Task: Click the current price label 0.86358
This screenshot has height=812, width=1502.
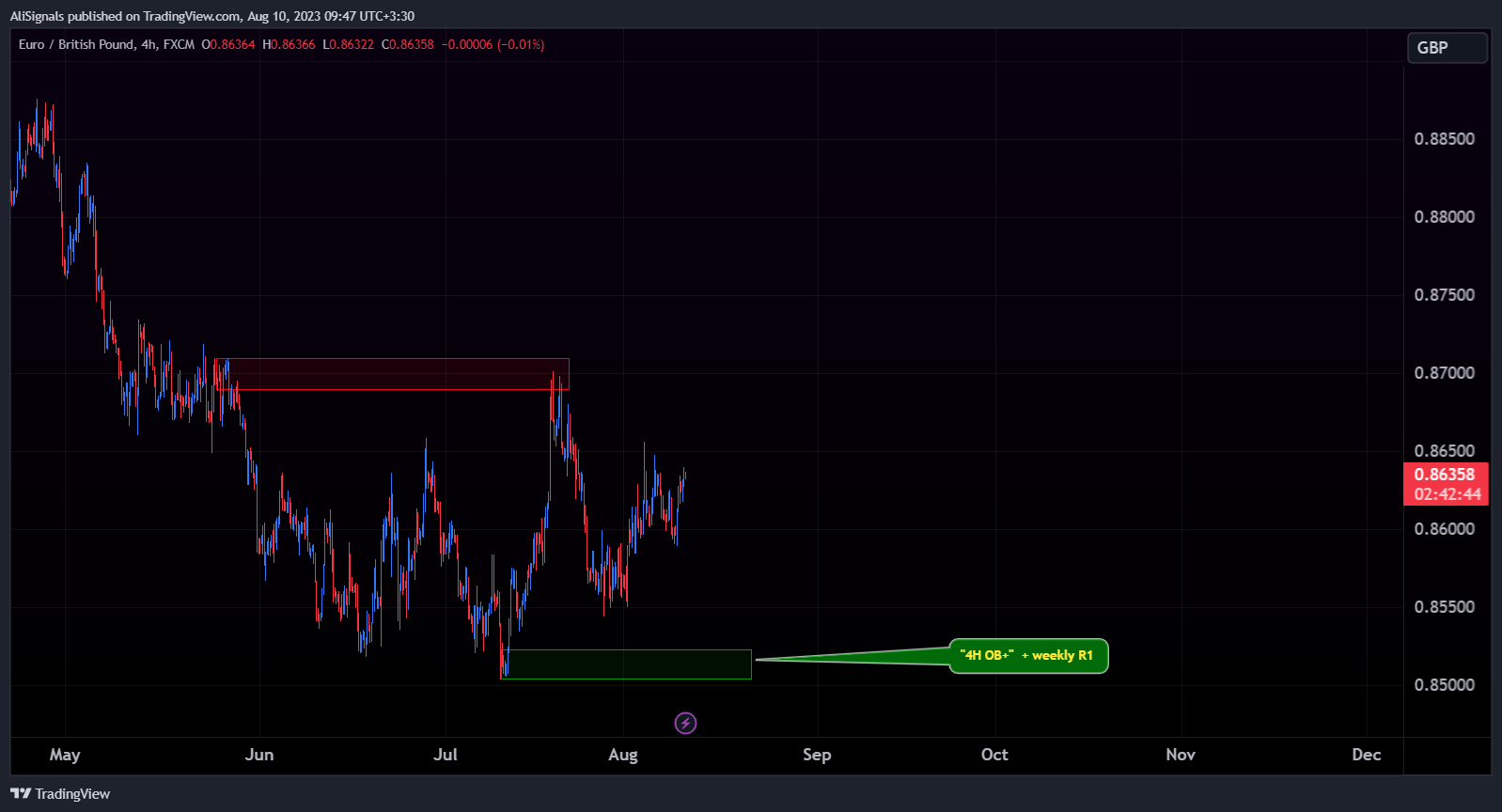Action: point(1446,475)
